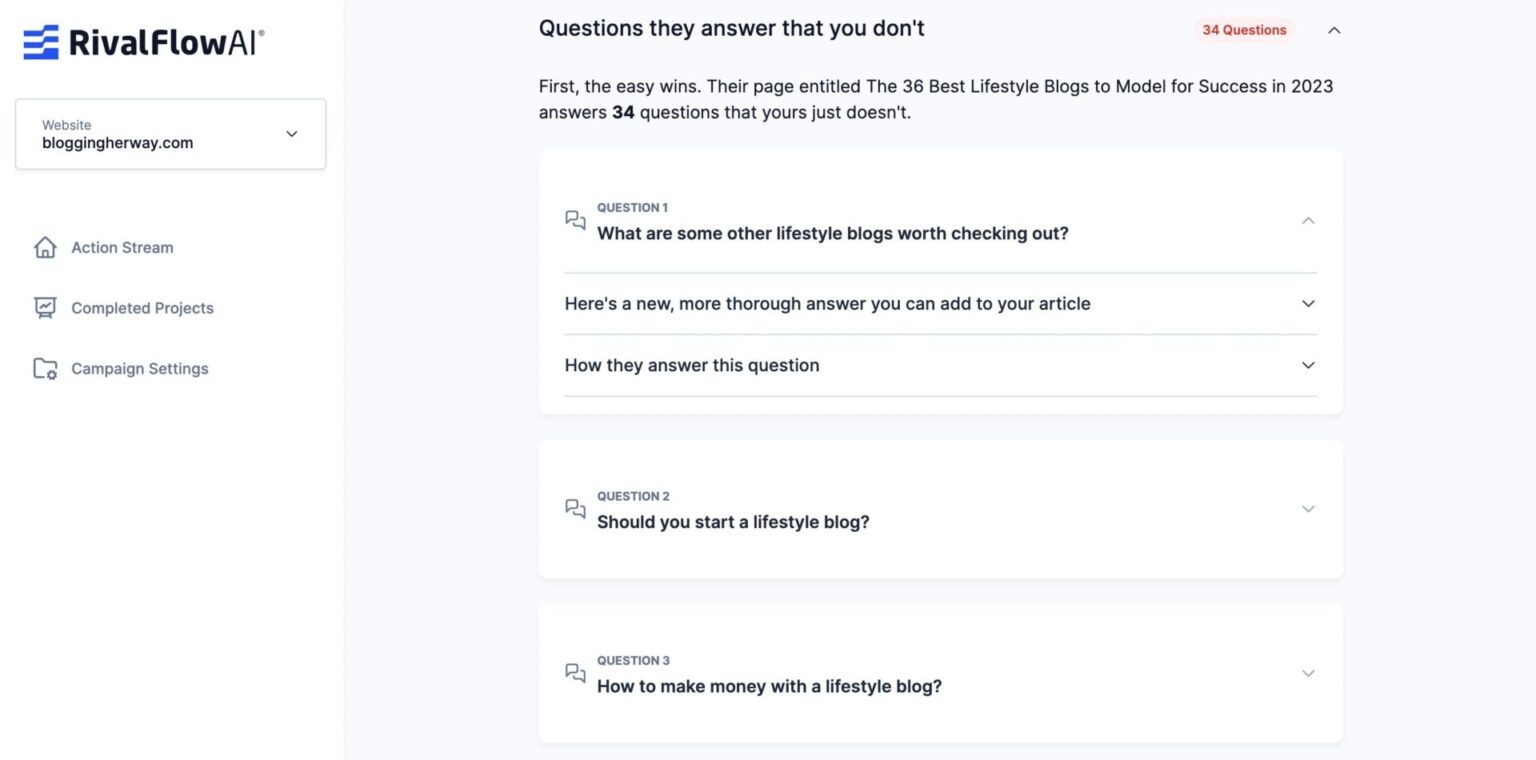Click the speech-bubble icon beside Question 3
Viewport: 1536px width, 760px height.
pos(574,673)
